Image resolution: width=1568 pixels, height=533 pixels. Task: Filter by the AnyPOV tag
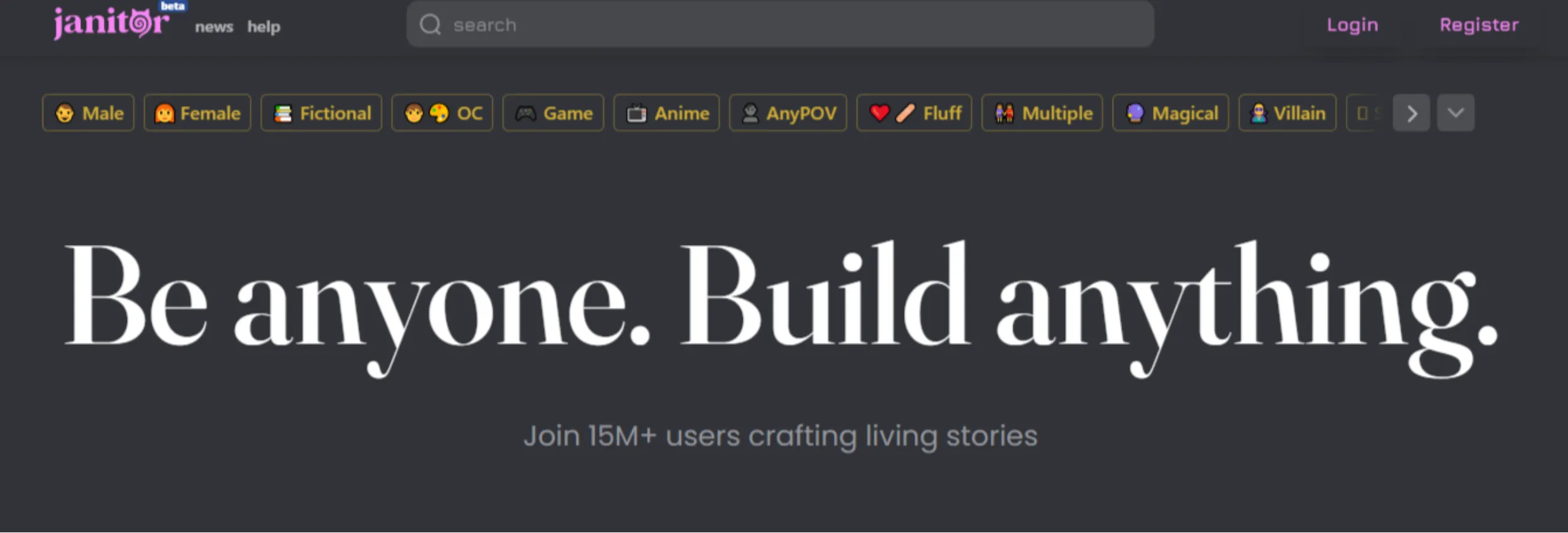788,113
